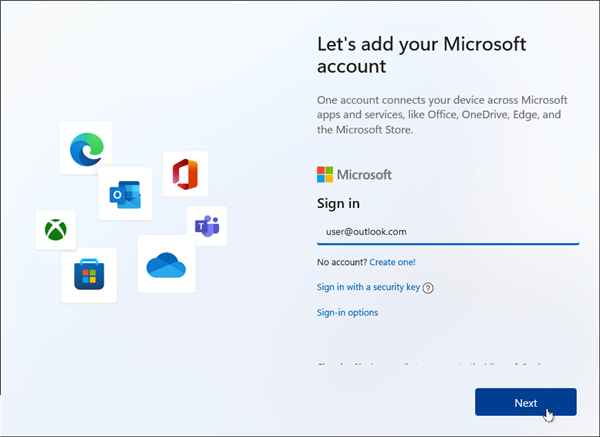The width and height of the screenshot is (600, 437).
Task: Click the Sign in heading text
Action: [x=338, y=203]
